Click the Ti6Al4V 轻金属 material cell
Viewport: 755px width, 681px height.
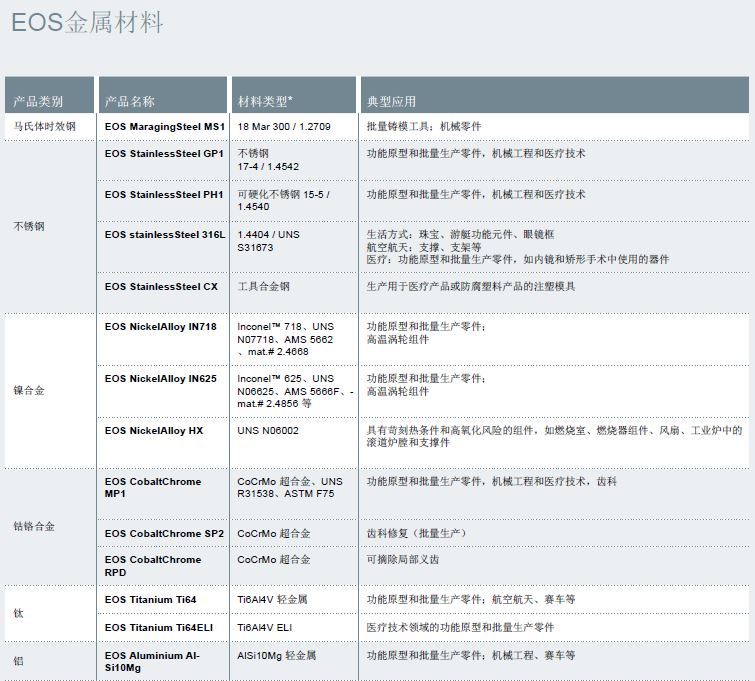(272, 600)
